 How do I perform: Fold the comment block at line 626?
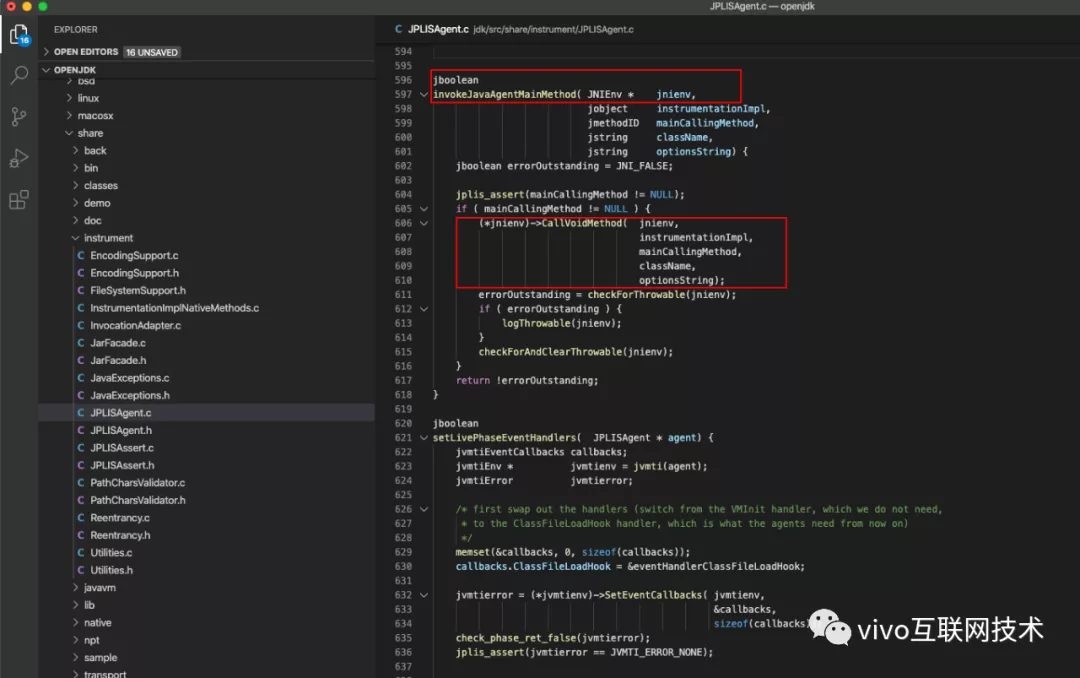tap(424, 510)
